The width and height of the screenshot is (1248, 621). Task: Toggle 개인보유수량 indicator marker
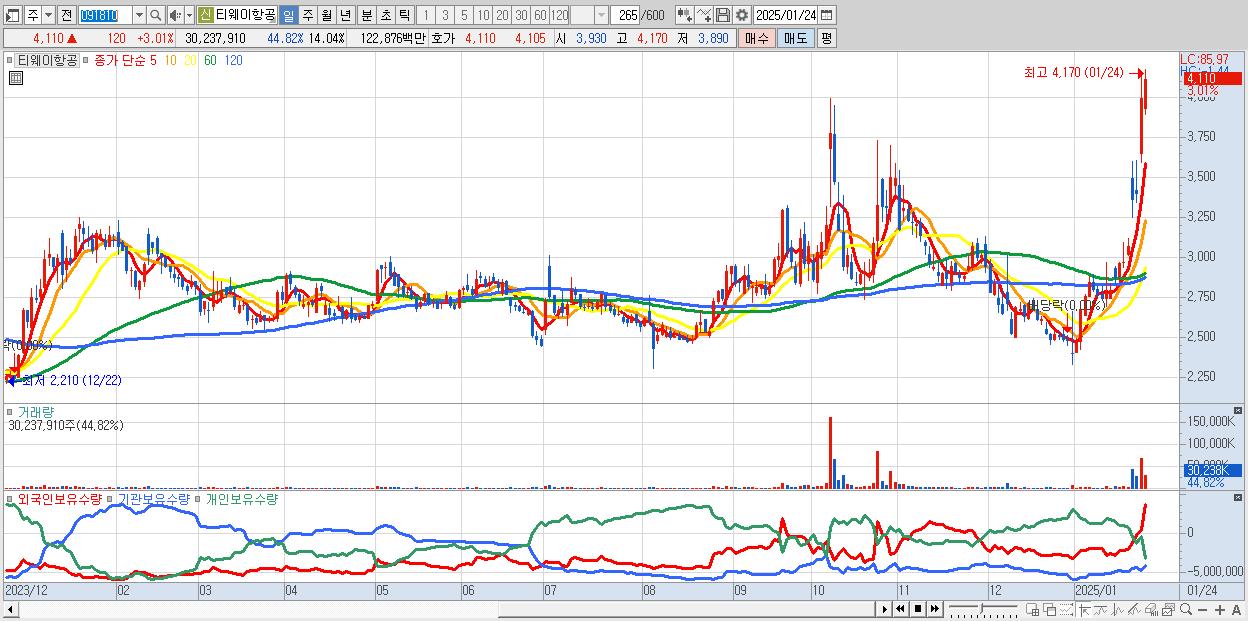[x=198, y=498]
